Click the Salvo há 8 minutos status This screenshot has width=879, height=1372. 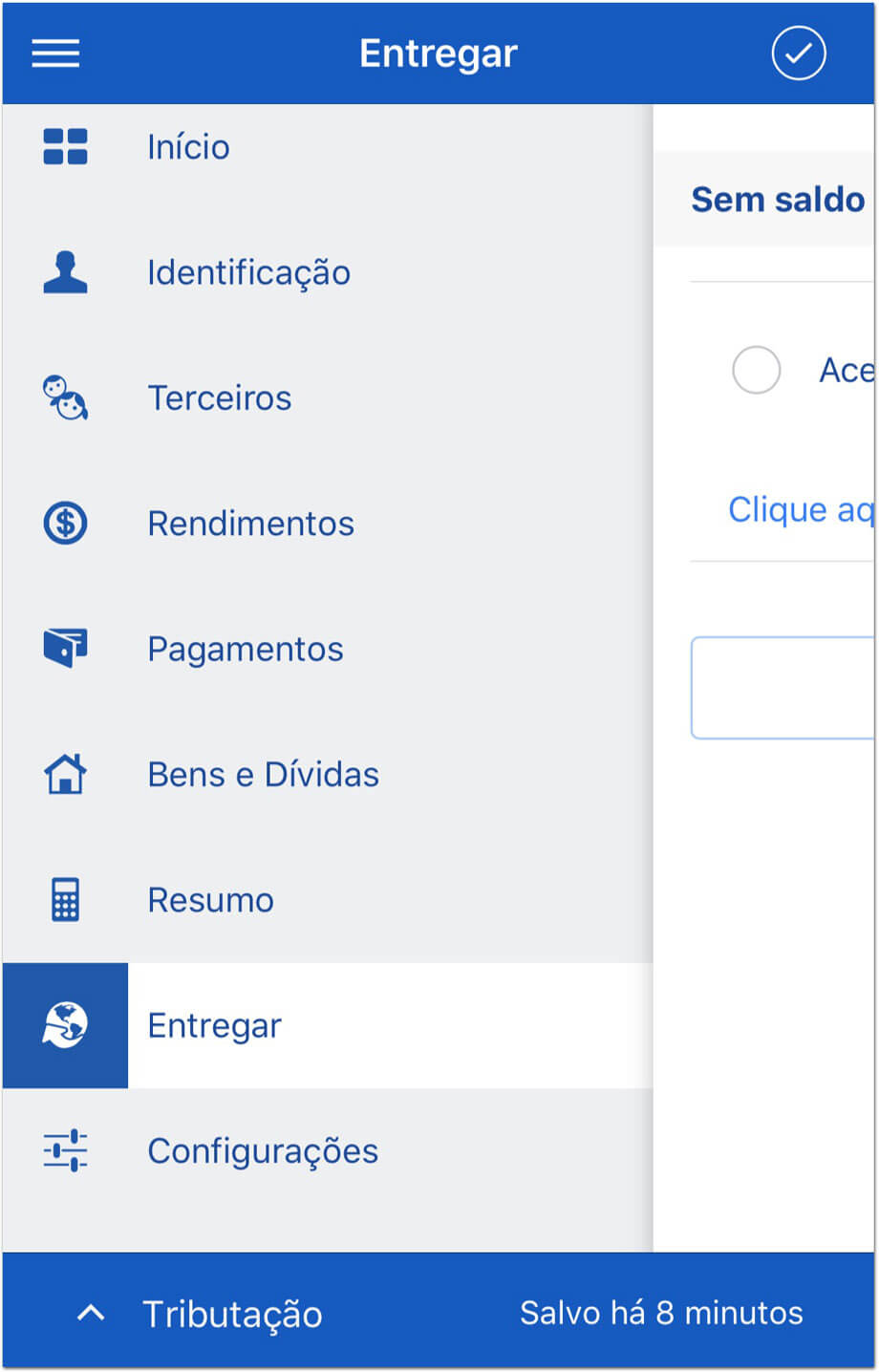661,1313
